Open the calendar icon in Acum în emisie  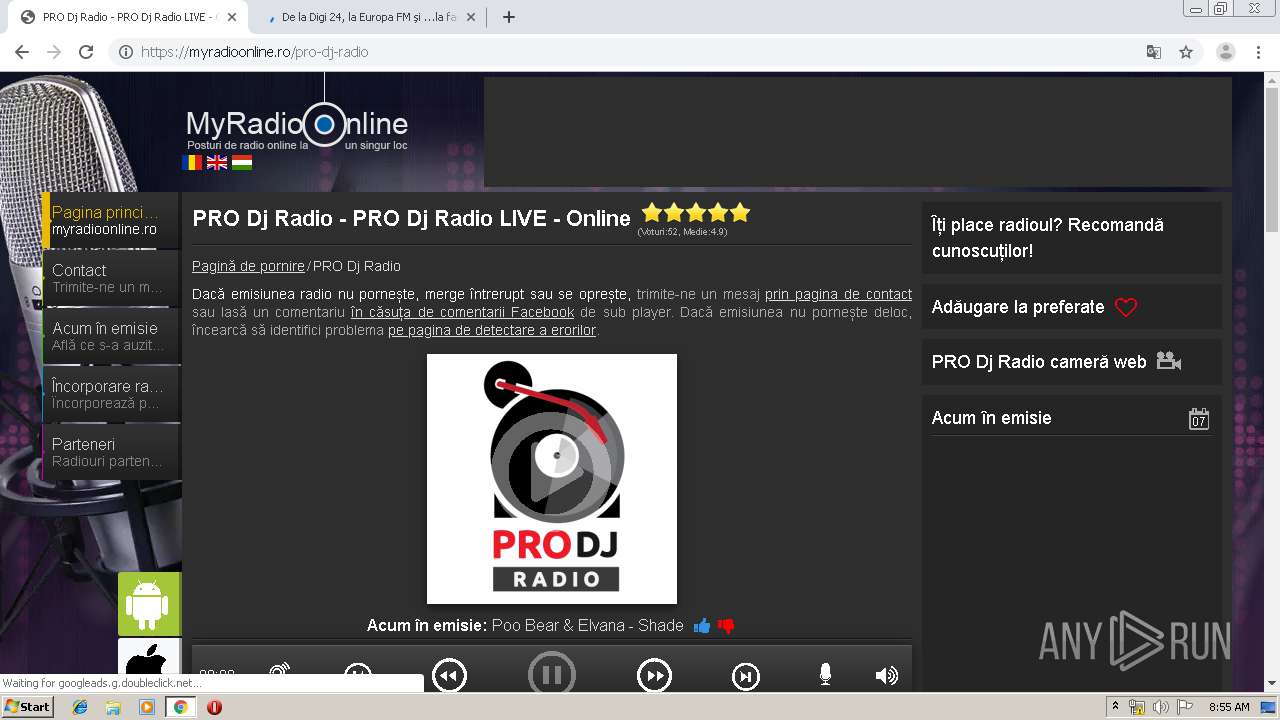(1199, 419)
